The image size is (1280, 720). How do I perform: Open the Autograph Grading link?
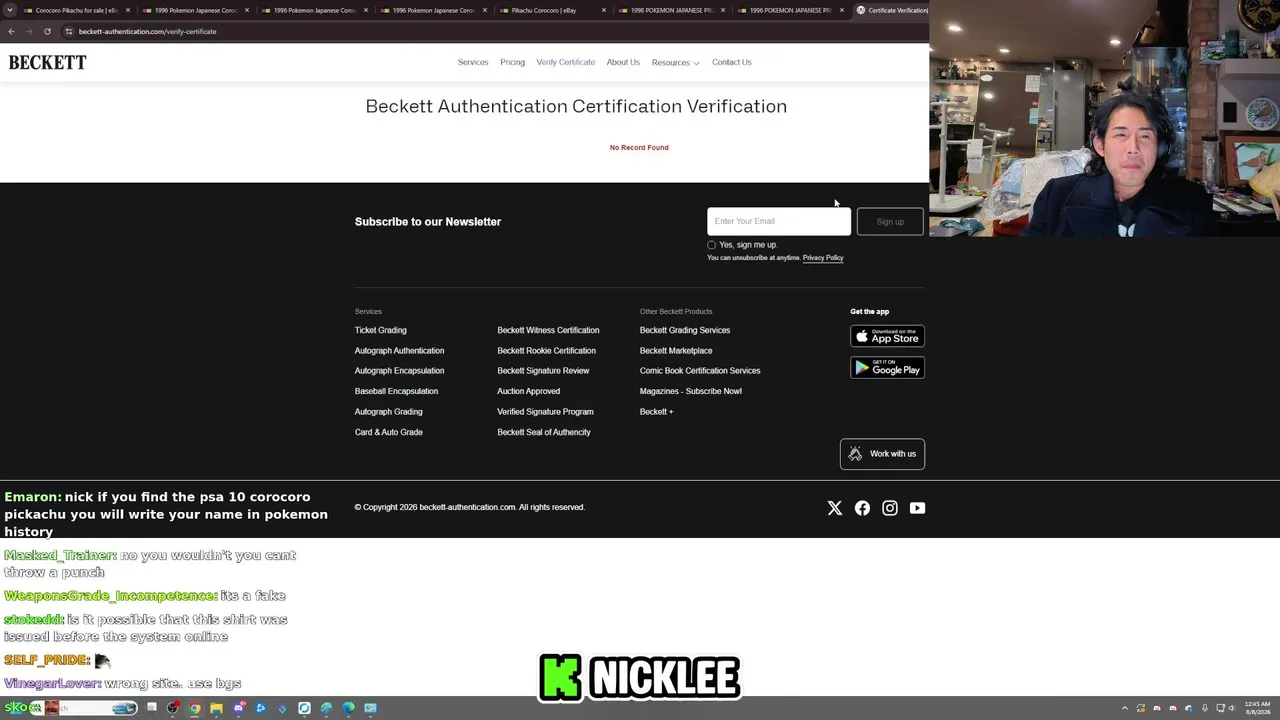[x=388, y=412]
